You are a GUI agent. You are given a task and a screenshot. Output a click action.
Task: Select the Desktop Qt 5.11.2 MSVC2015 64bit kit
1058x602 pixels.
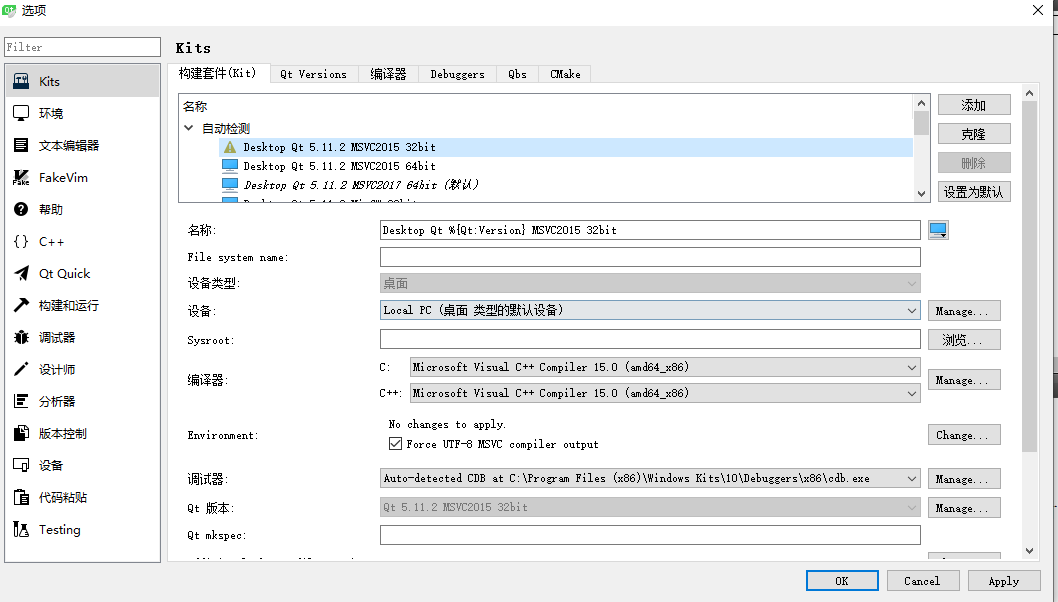click(x=337, y=166)
